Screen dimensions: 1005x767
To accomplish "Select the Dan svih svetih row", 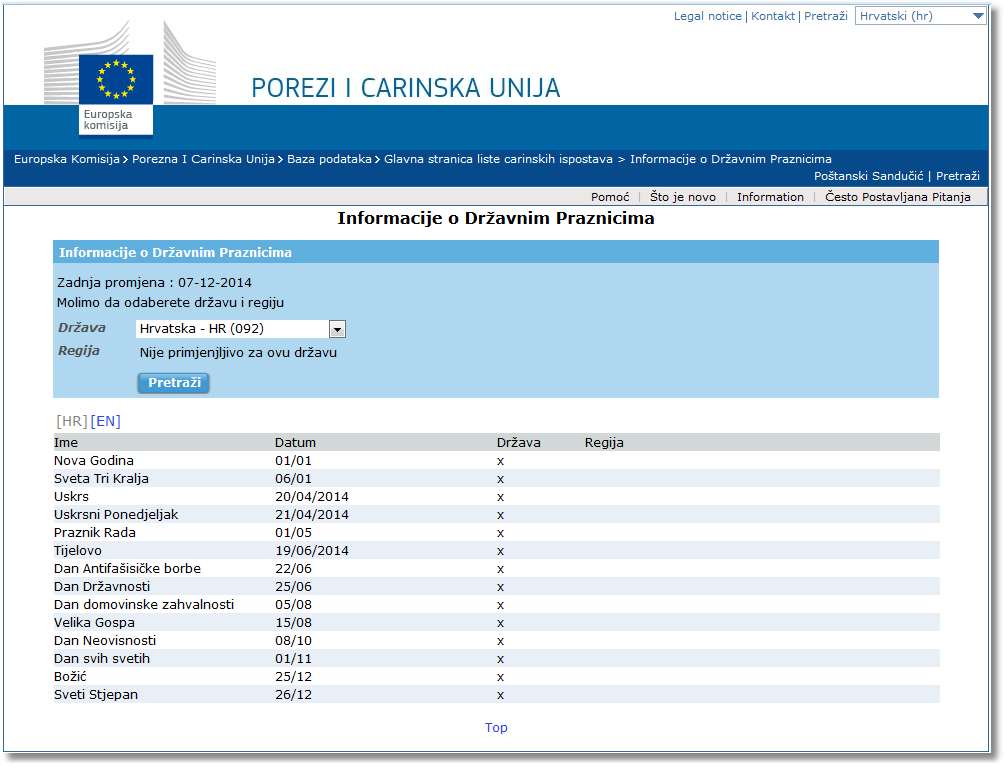I will tap(497, 657).
